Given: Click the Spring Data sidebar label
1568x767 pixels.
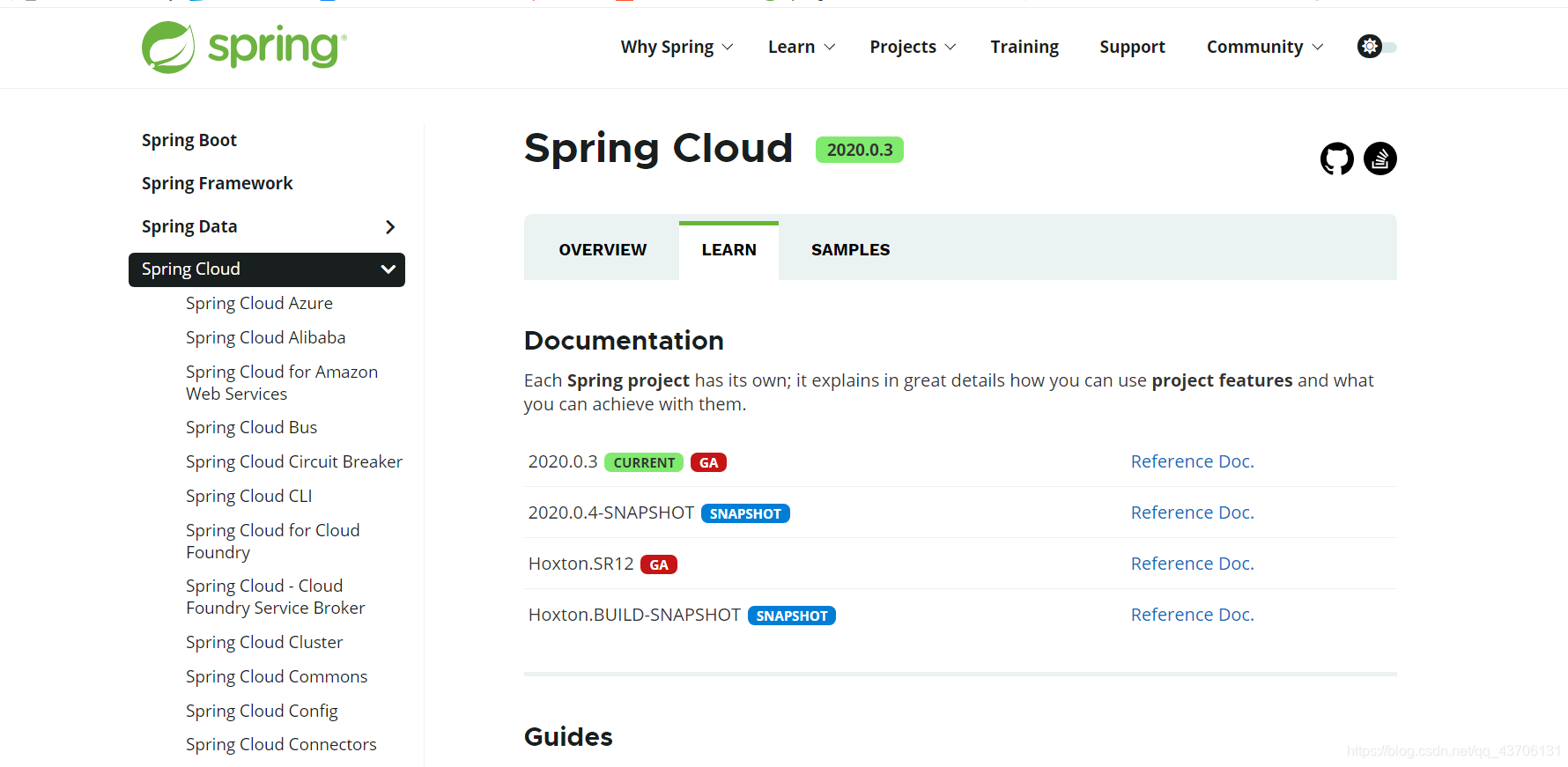Looking at the screenshot, I should (189, 227).
